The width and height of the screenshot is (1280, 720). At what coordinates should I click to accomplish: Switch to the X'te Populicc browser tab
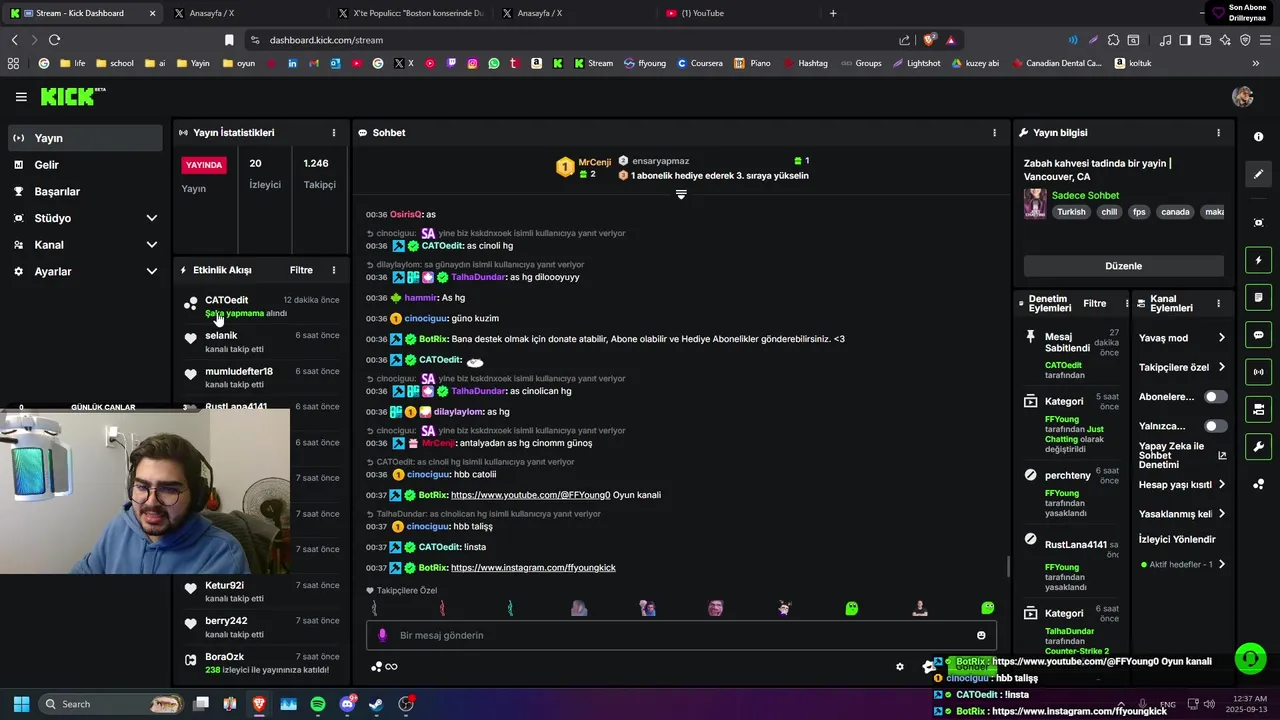[x=411, y=13]
